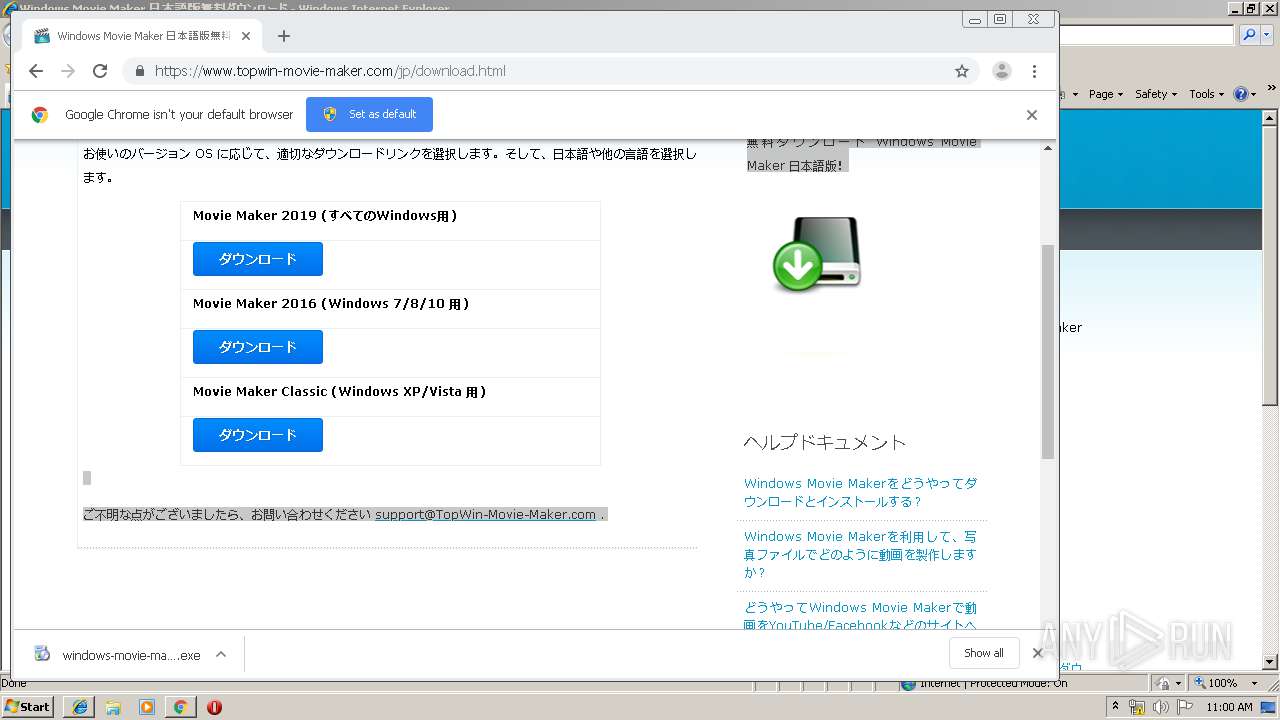Image resolution: width=1280 pixels, height=720 pixels.
Task: Open help link about YouTube/Facebook upload
Action: tap(860, 616)
